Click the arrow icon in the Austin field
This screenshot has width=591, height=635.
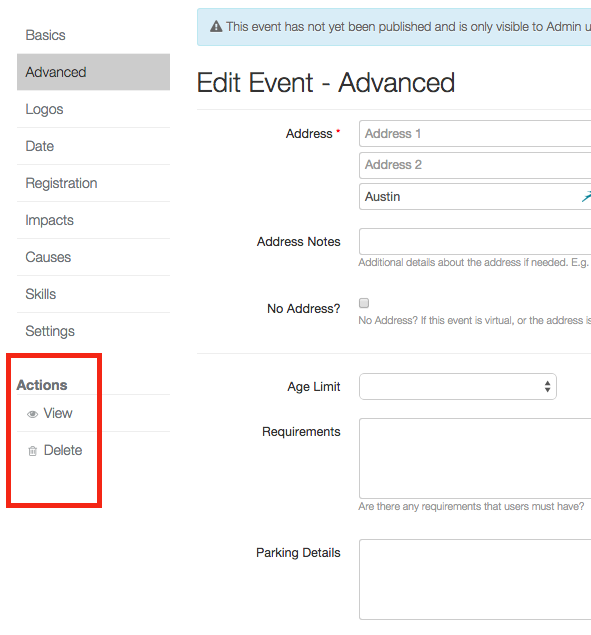[x=586, y=197]
